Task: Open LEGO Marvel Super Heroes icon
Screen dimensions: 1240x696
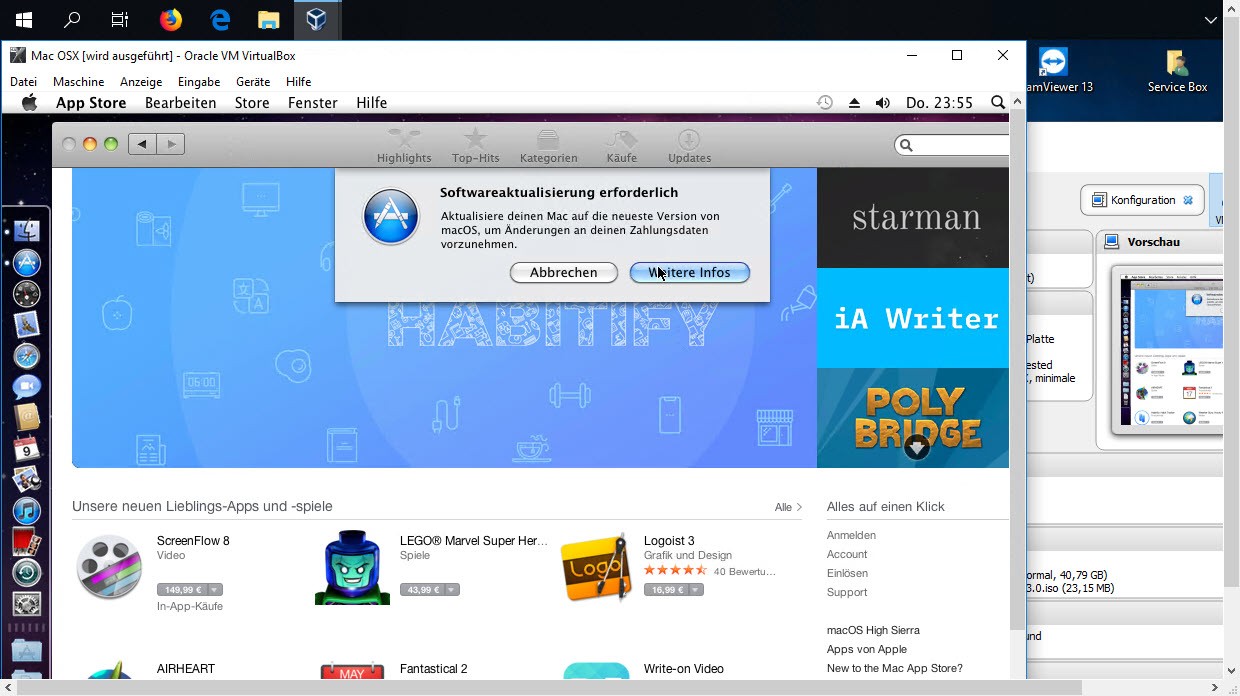Action: 352,567
